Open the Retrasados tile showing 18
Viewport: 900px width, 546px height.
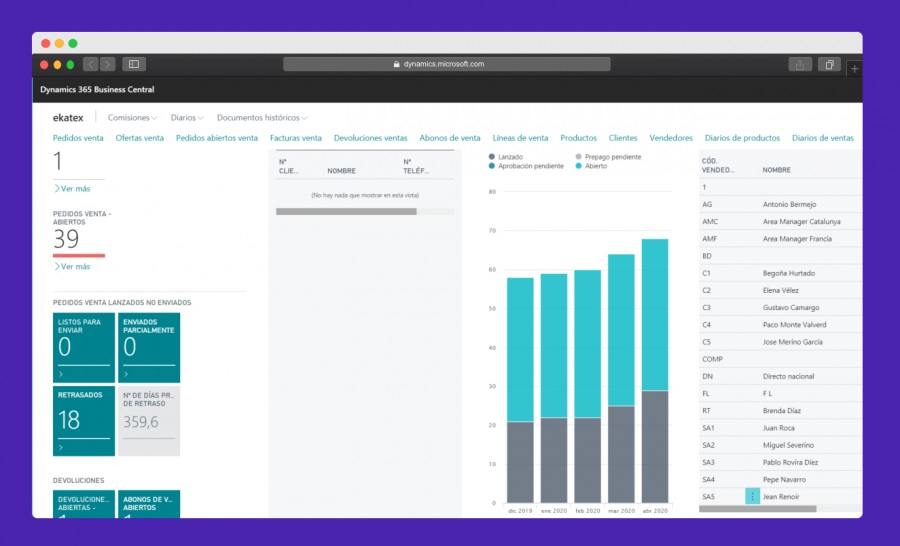[x=84, y=421]
